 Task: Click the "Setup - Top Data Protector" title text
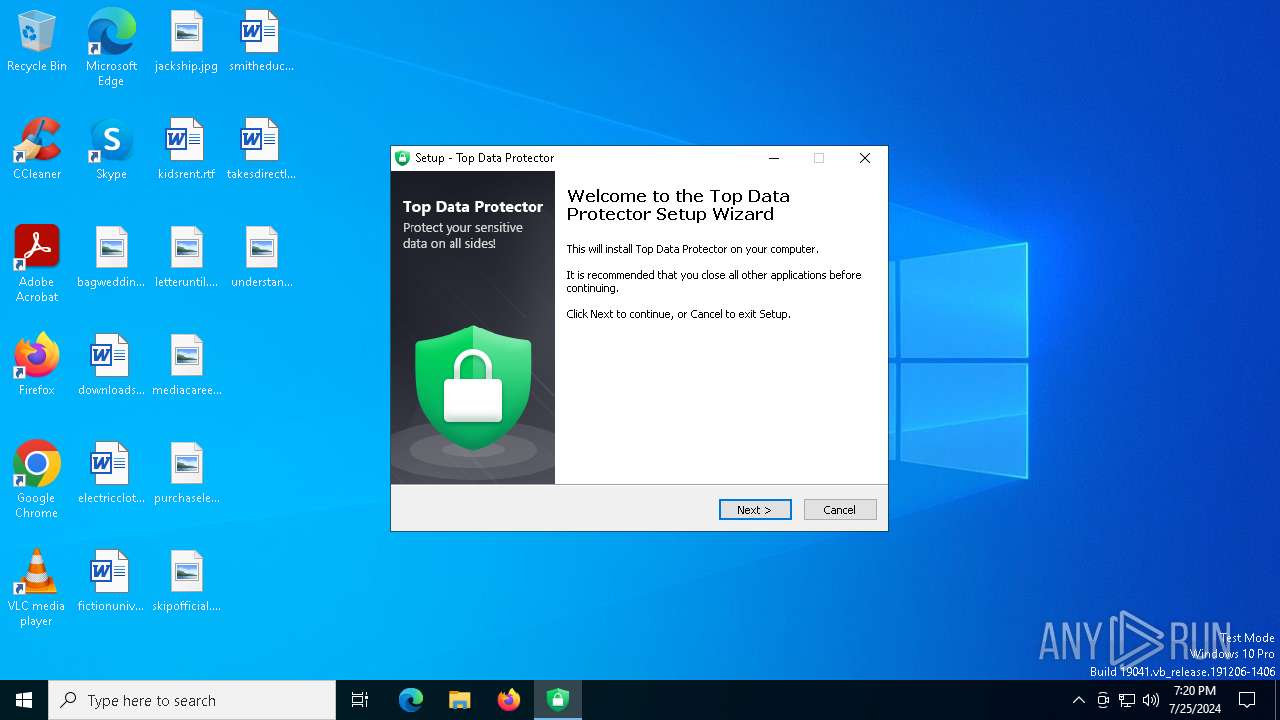point(485,158)
